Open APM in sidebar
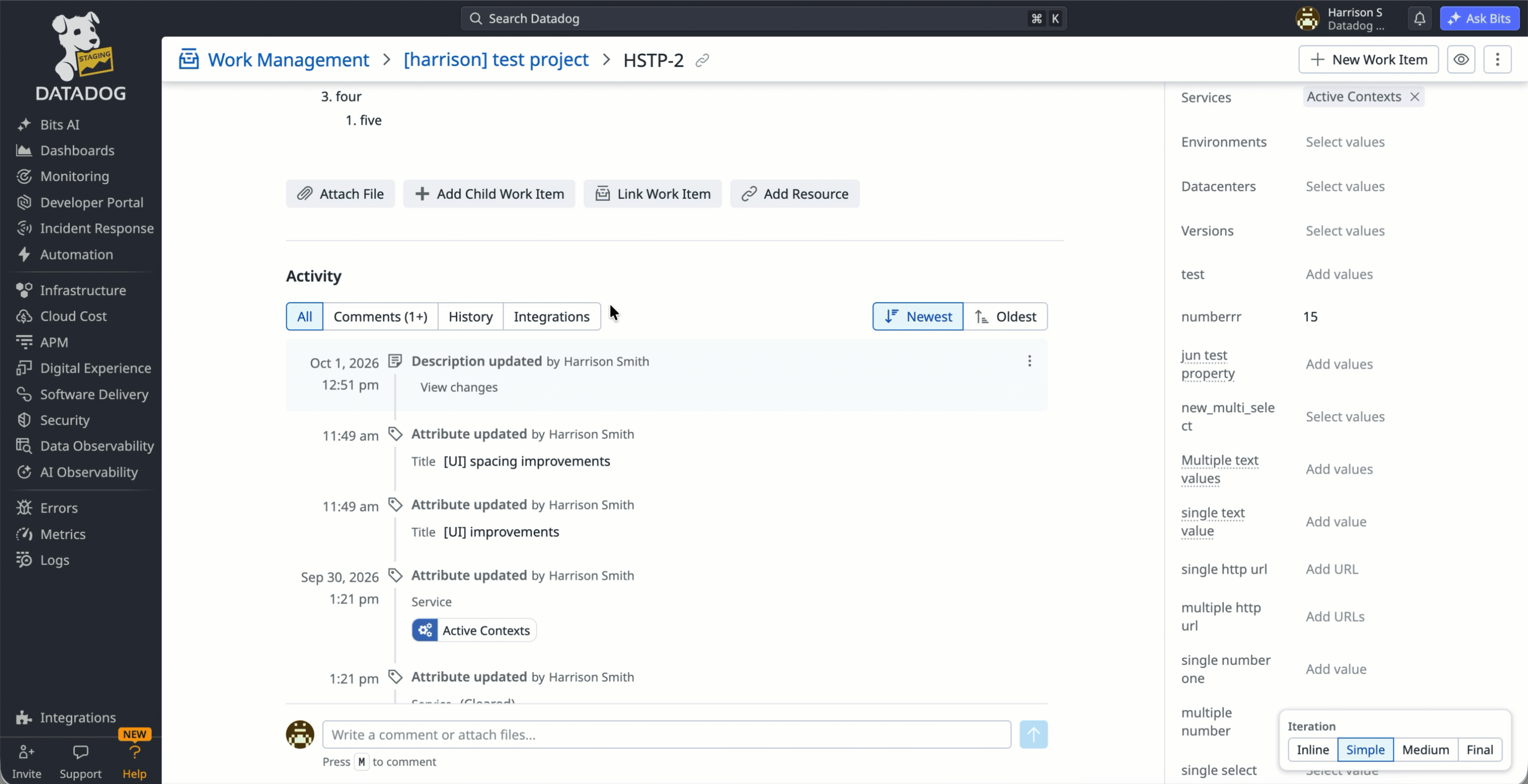This screenshot has height=784, width=1528. 54,342
